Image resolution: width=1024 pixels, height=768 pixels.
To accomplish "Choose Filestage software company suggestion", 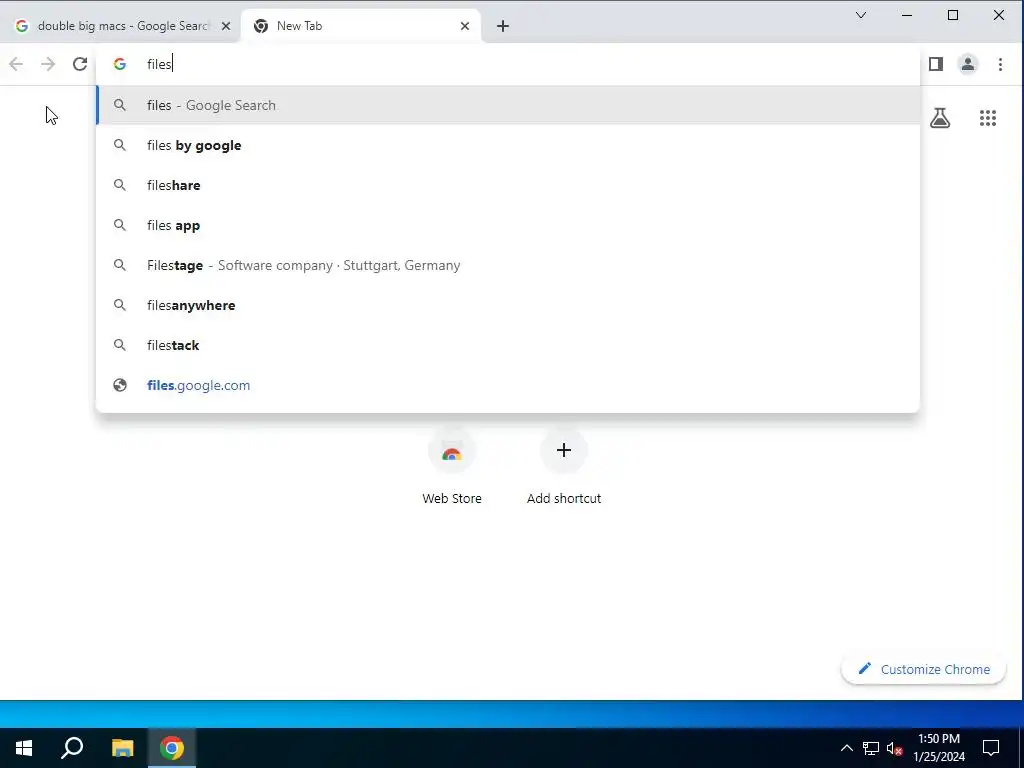I will point(507,265).
